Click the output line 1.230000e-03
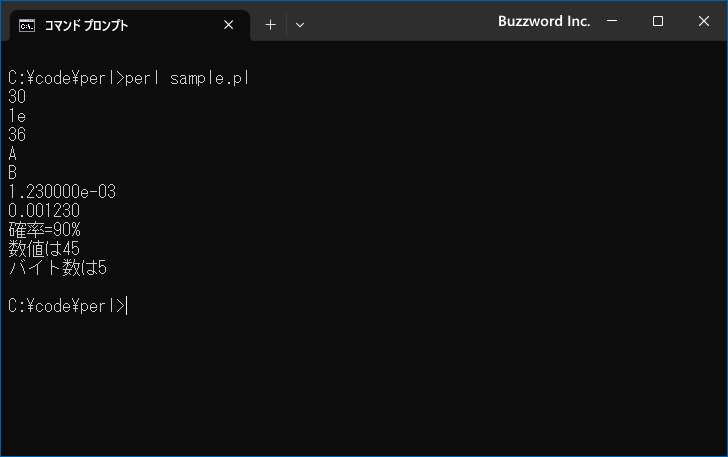 click(x=62, y=192)
